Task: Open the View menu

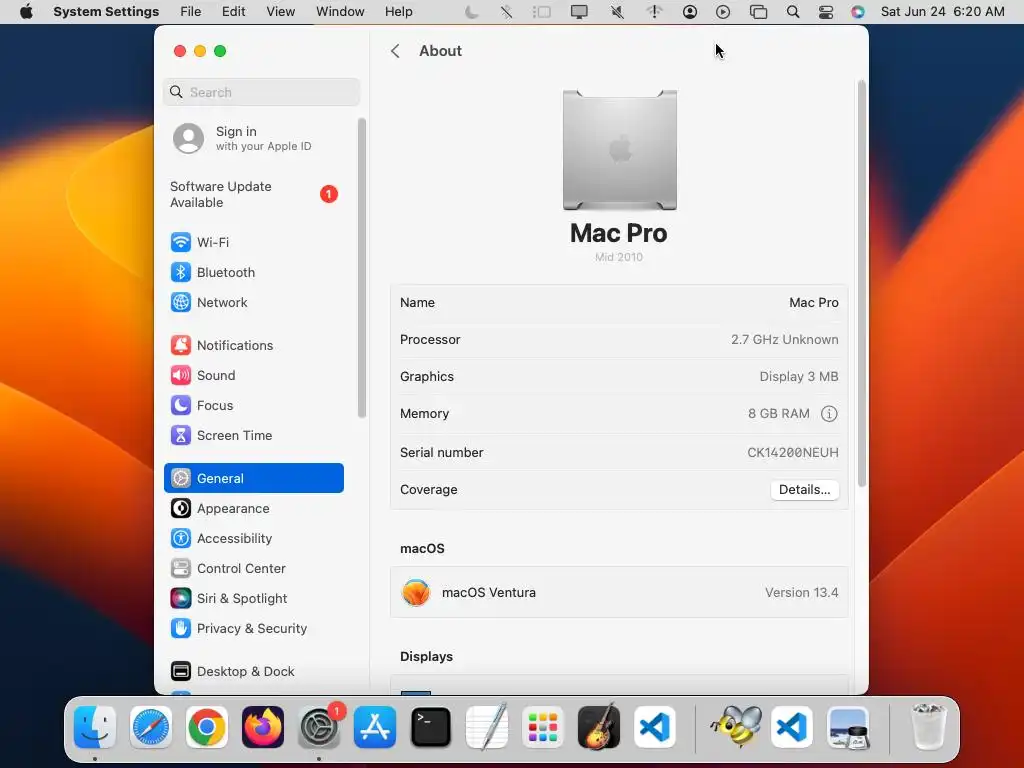Action: pyautogui.click(x=281, y=12)
